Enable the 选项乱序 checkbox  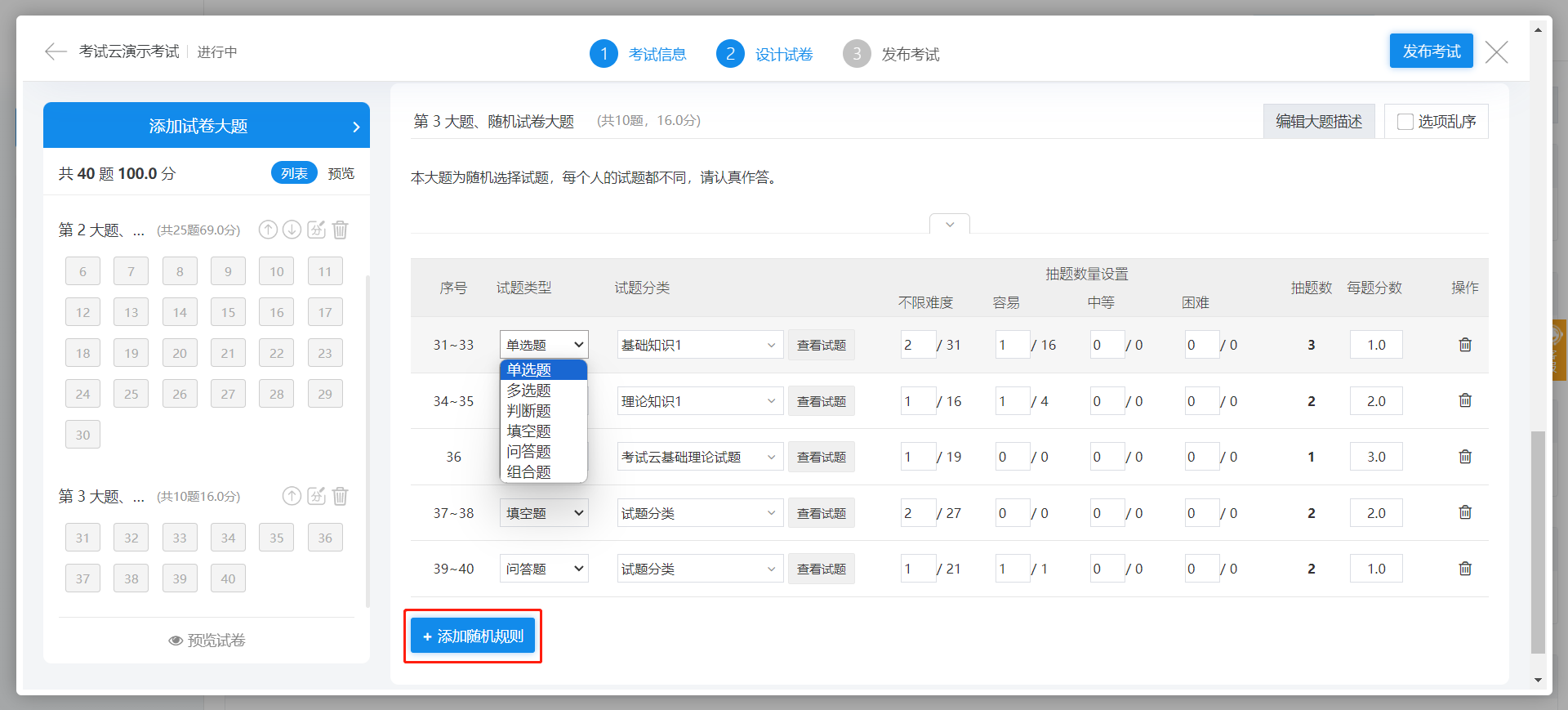(1405, 122)
